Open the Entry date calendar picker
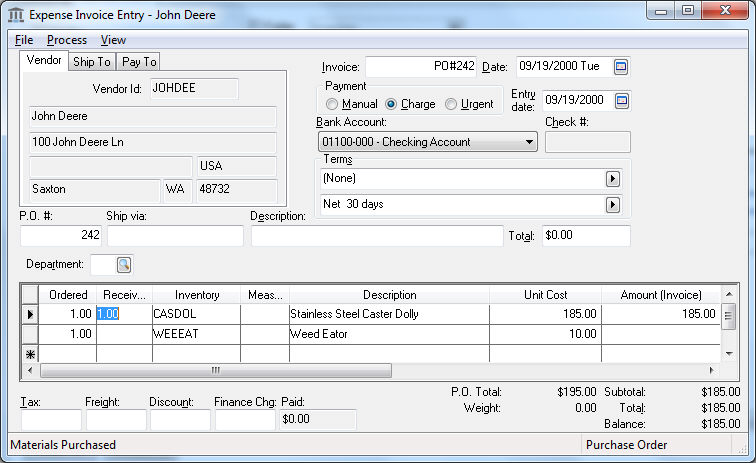Screen dimensions: 756x463 coord(621,101)
